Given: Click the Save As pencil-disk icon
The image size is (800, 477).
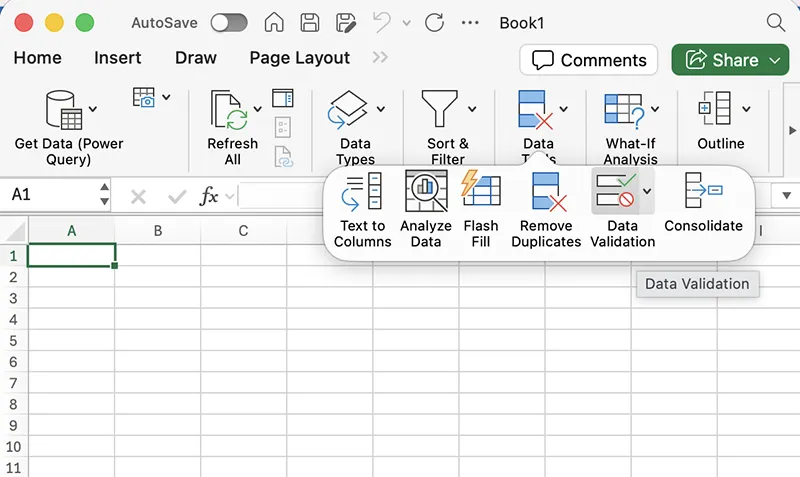Looking at the screenshot, I should tap(345, 23).
